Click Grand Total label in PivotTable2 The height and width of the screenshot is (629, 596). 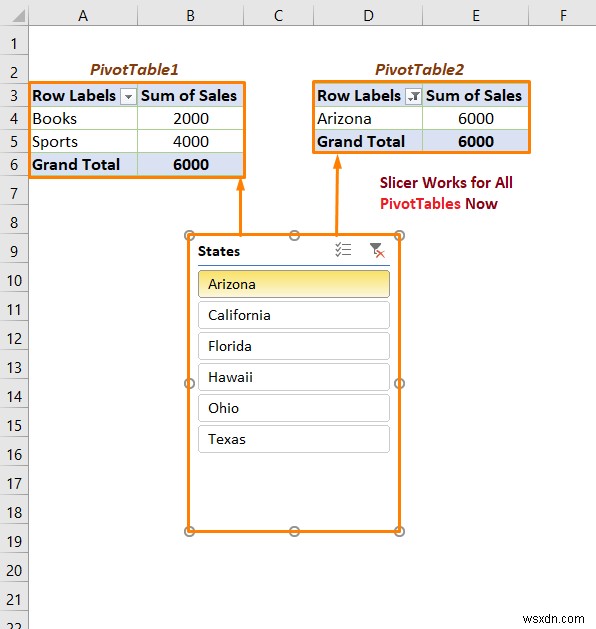click(368, 142)
